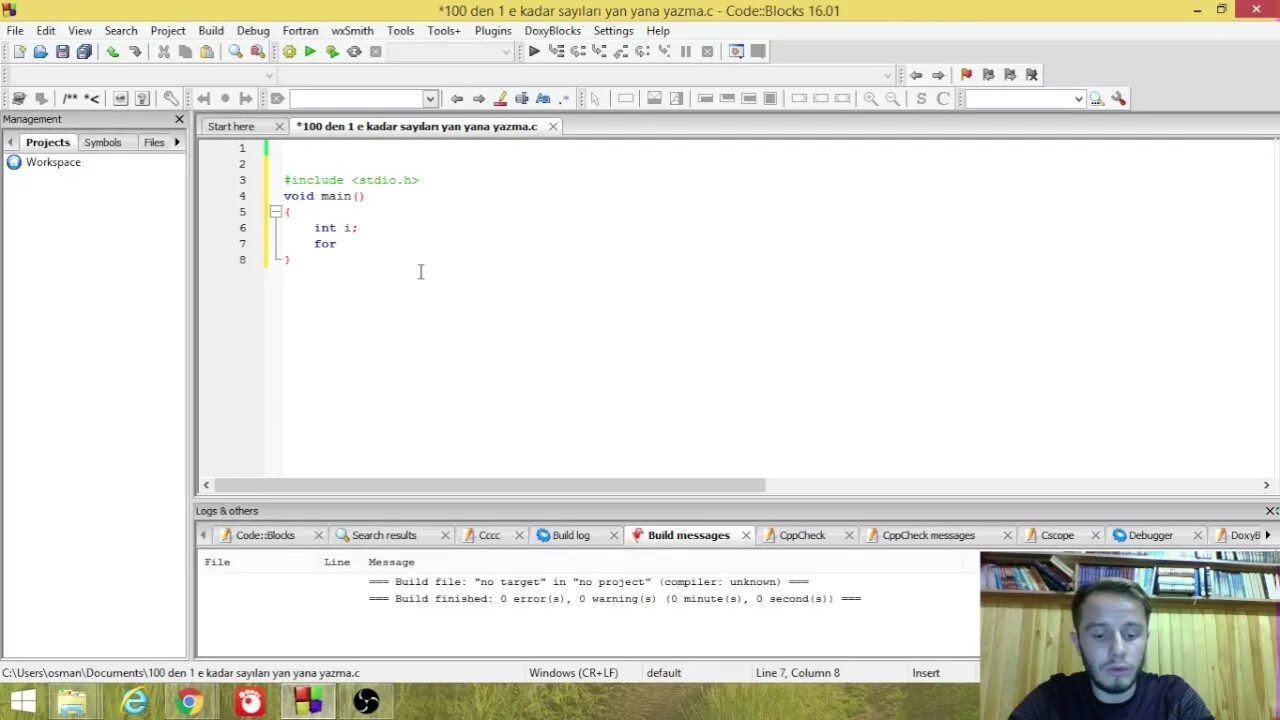
Task: Open the incremental search dropdown
Action: coord(430,98)
